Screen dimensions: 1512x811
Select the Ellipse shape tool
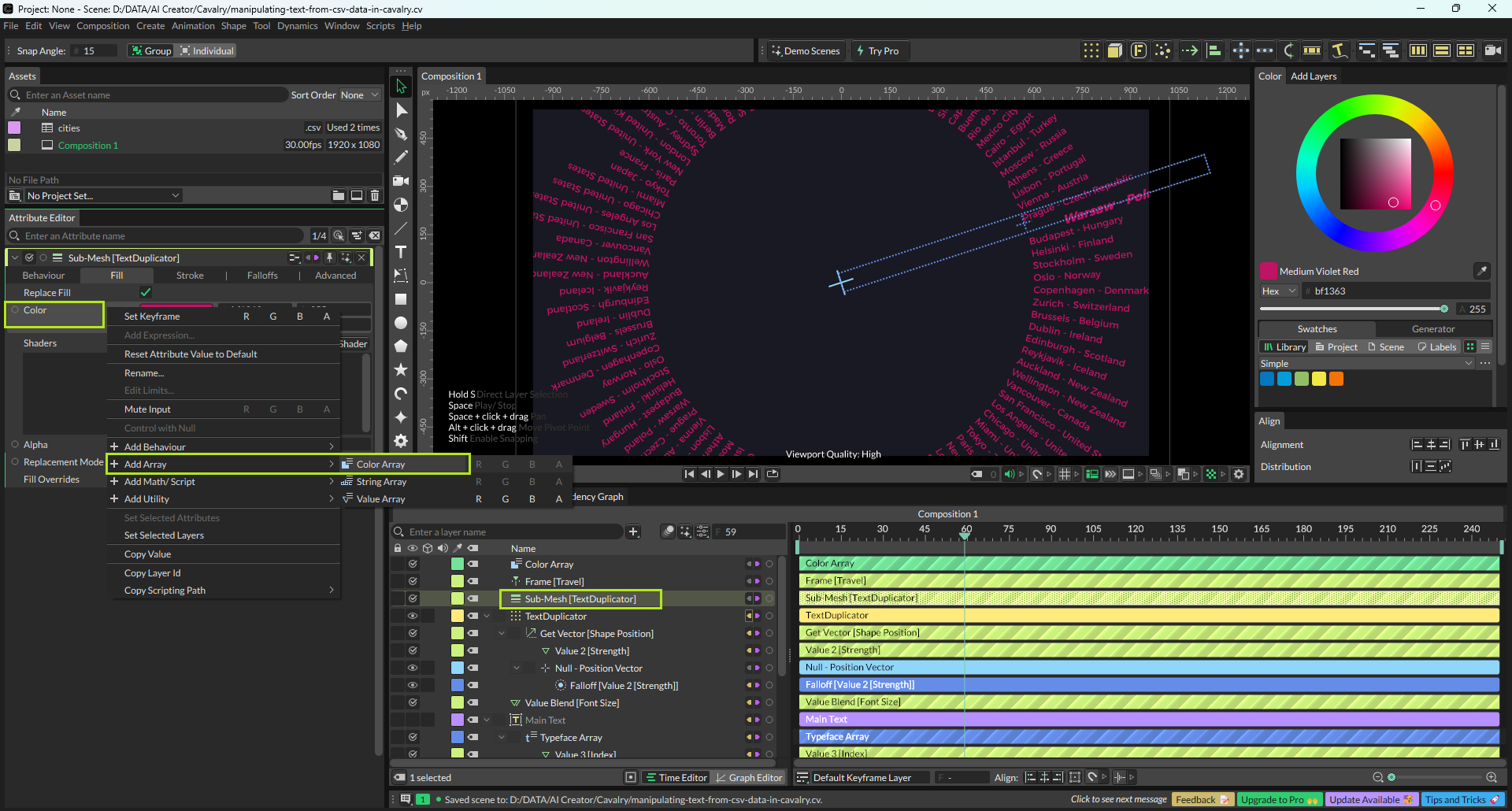(401, 323)
